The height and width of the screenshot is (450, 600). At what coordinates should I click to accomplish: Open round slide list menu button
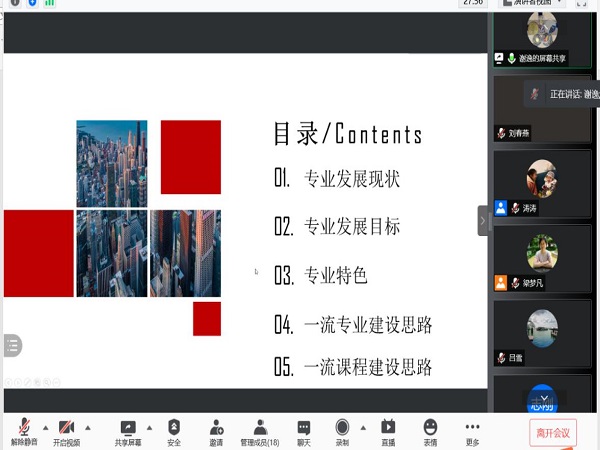point(12,346)
